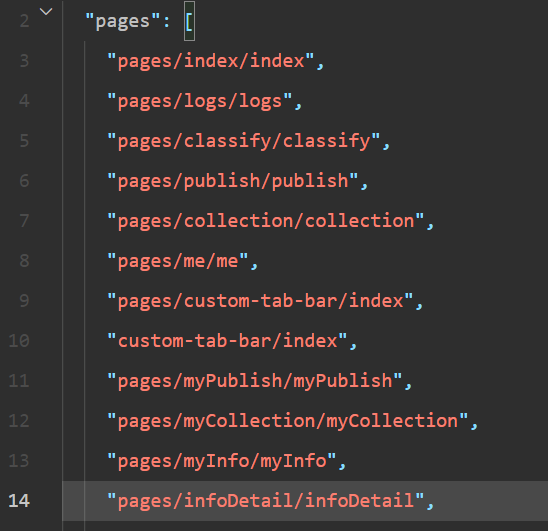Collapse the "pages" array fold chevron

(46, 12)
